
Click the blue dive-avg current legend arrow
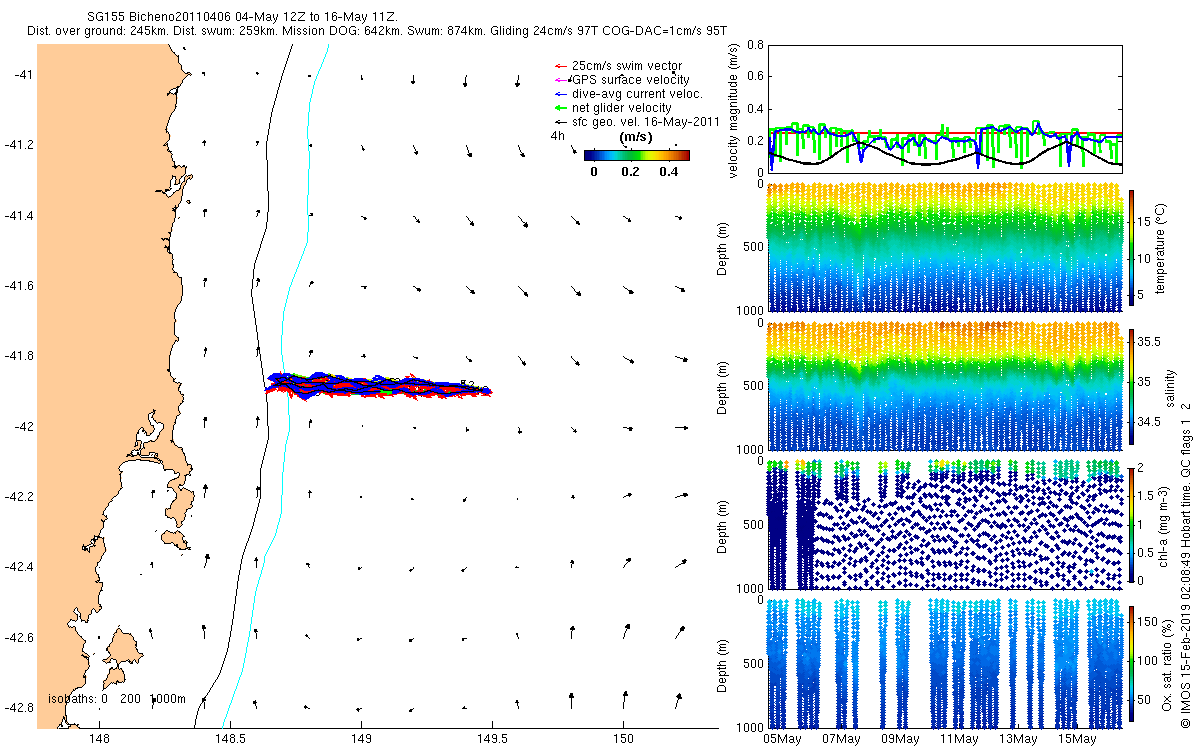560,94
